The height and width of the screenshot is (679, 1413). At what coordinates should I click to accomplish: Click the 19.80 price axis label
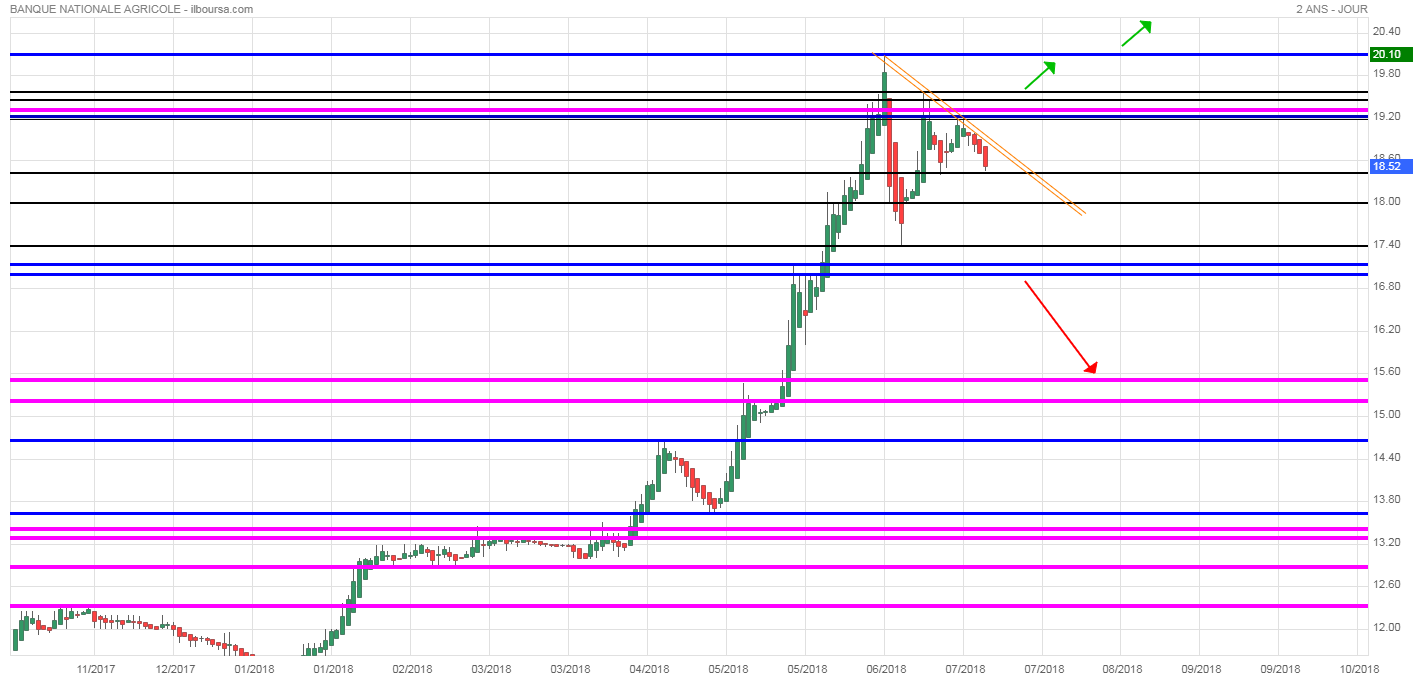(x=1385, y=74)
